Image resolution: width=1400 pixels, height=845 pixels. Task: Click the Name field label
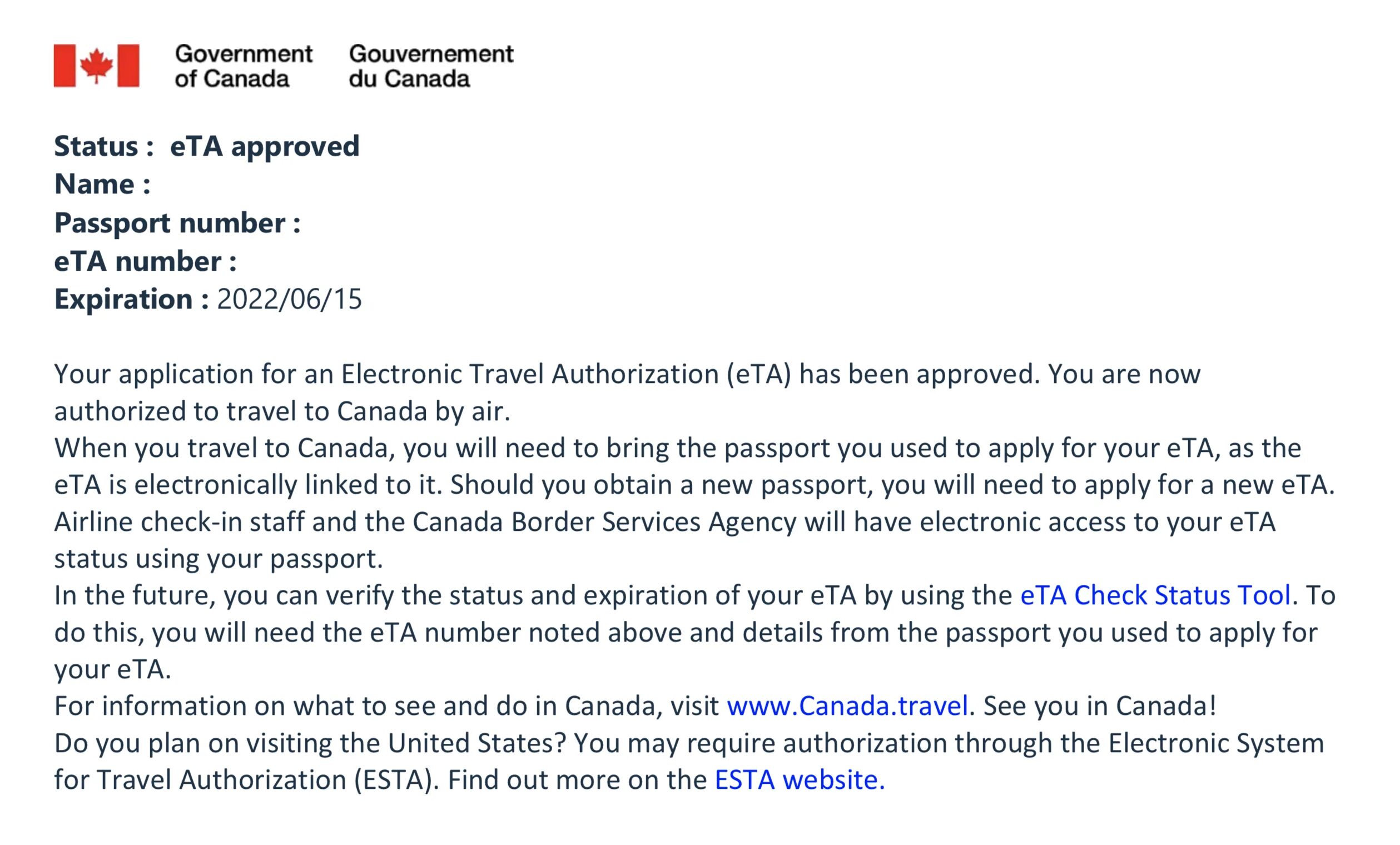pyautogui.click(x=102, y=184)
